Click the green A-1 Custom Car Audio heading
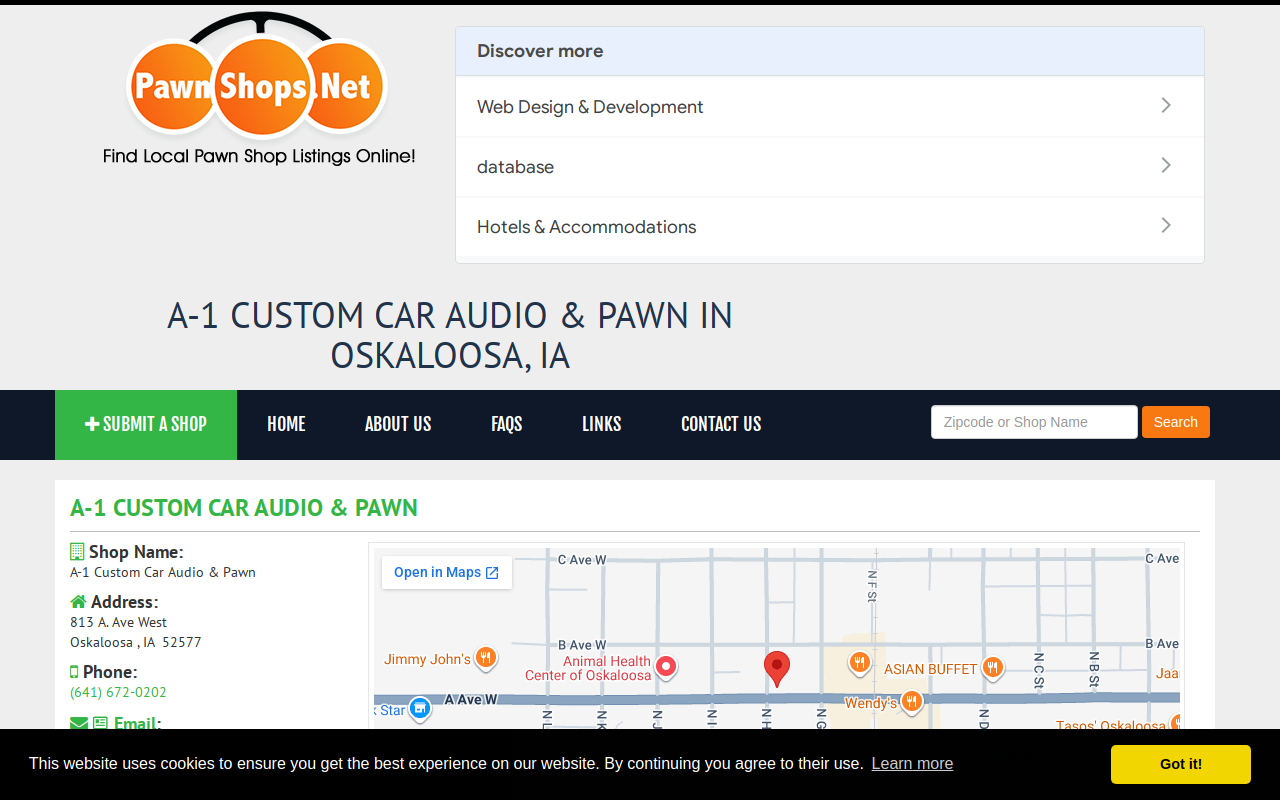 point(244,508)
